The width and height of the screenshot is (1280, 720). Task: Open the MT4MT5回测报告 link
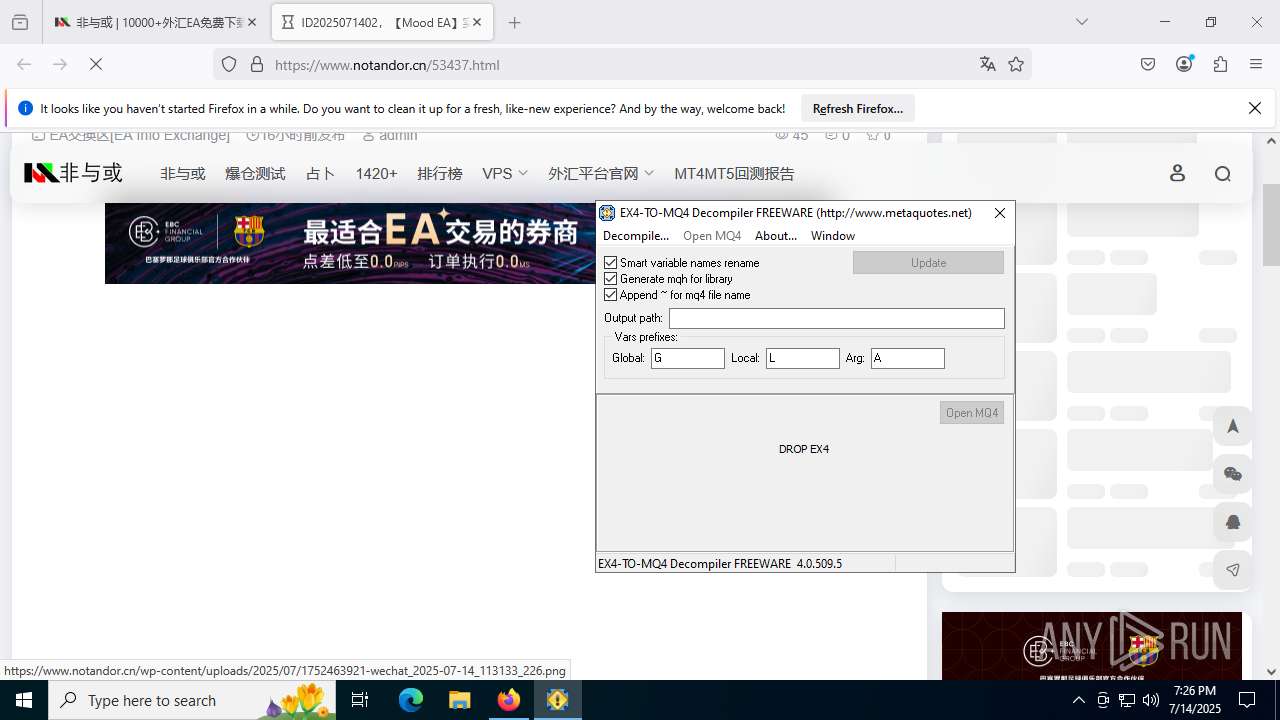click(x=734, y=173)
